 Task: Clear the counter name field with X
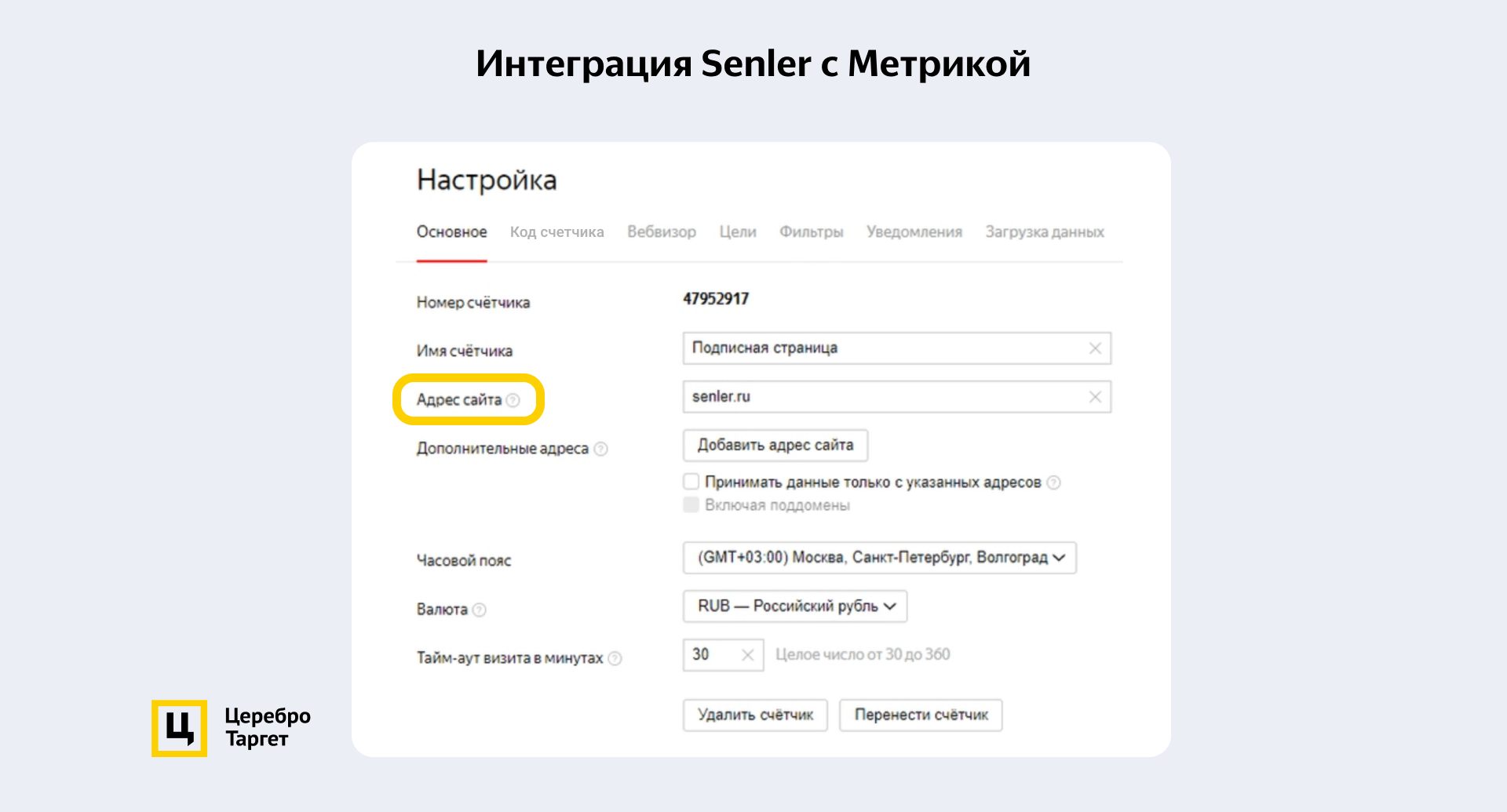pos(1095,348)
